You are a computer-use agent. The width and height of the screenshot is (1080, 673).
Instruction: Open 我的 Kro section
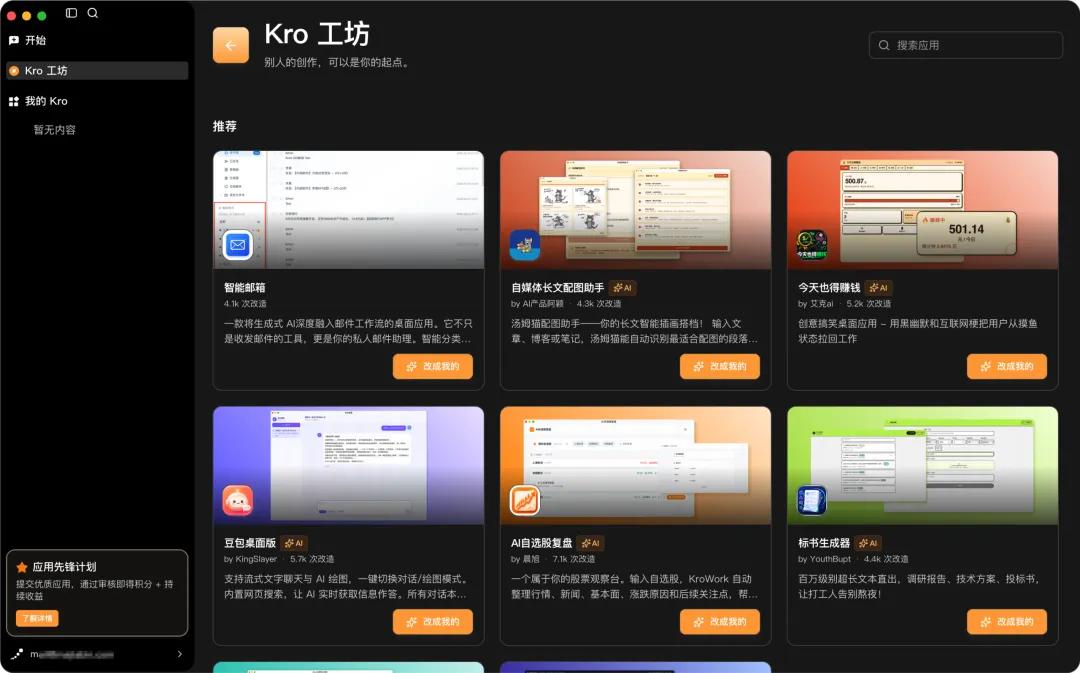97,101
